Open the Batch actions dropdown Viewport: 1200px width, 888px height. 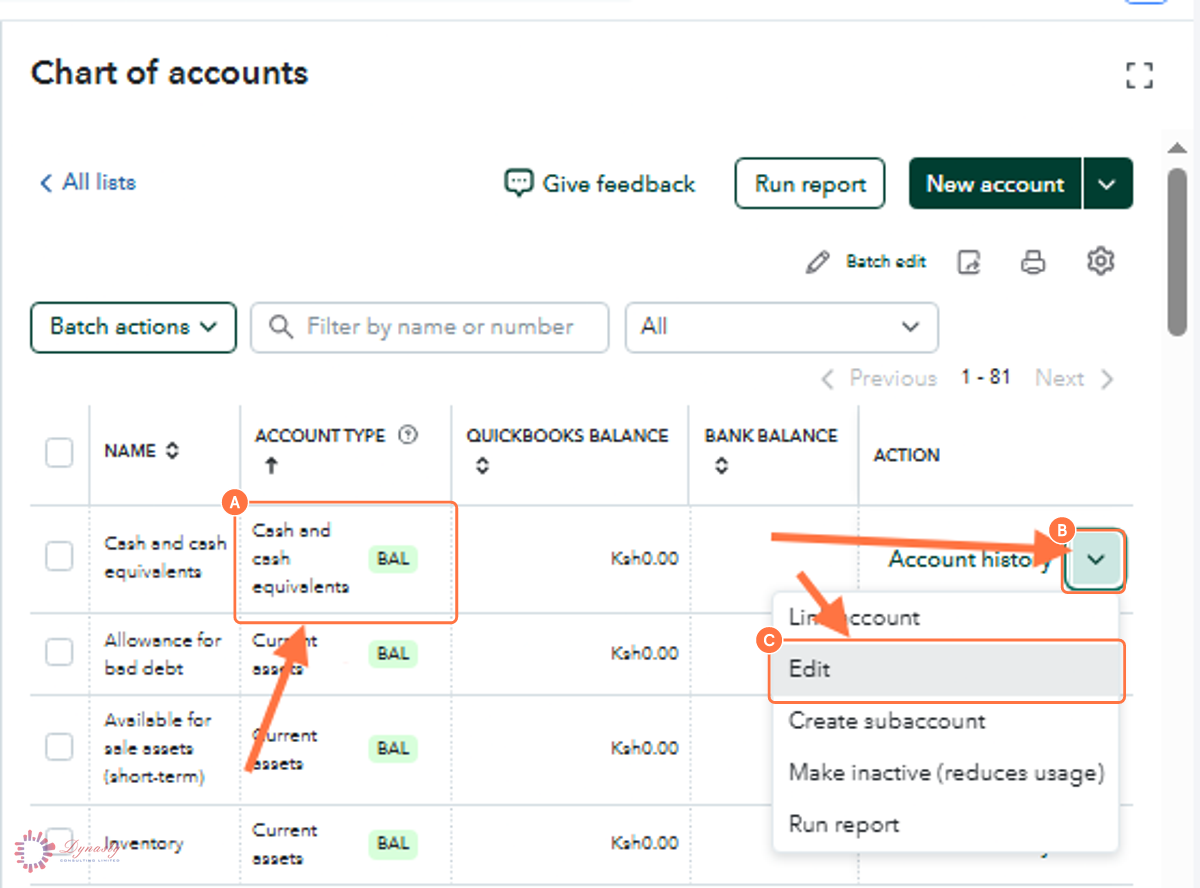[x=134, y=327]
